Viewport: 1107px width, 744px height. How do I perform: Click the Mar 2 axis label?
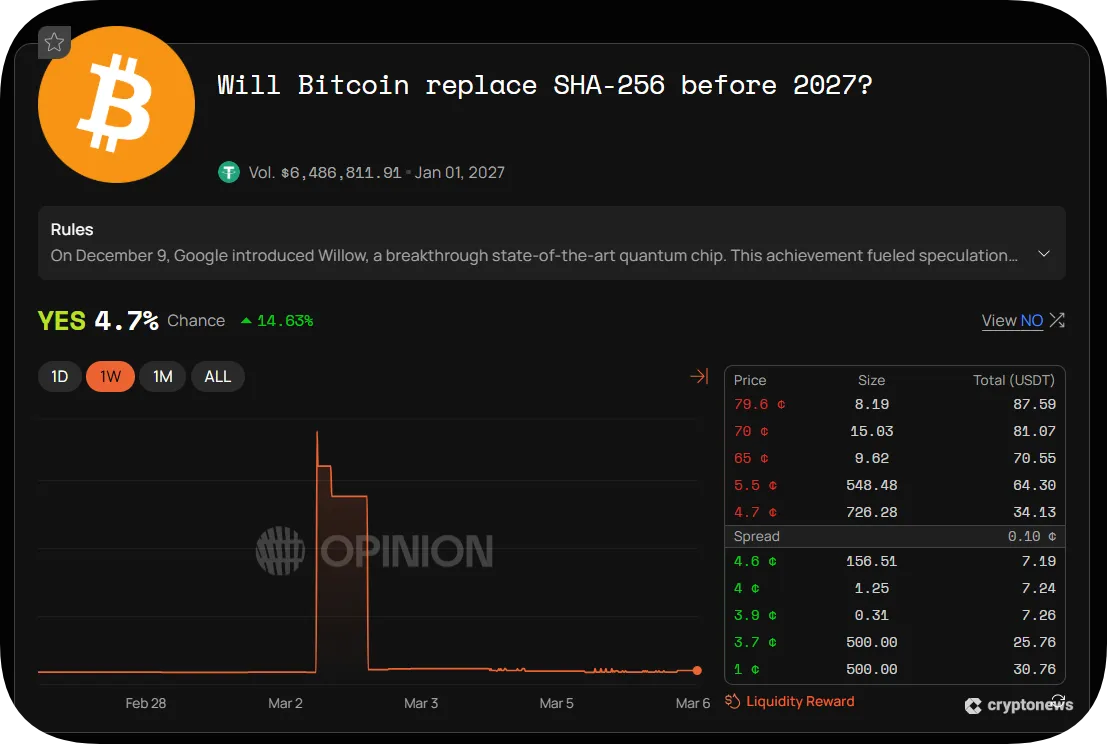click(285, 703)
